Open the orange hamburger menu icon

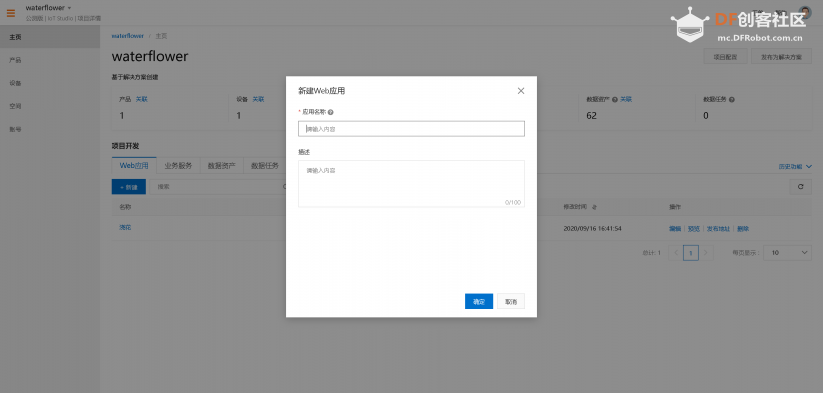(10, 13)
